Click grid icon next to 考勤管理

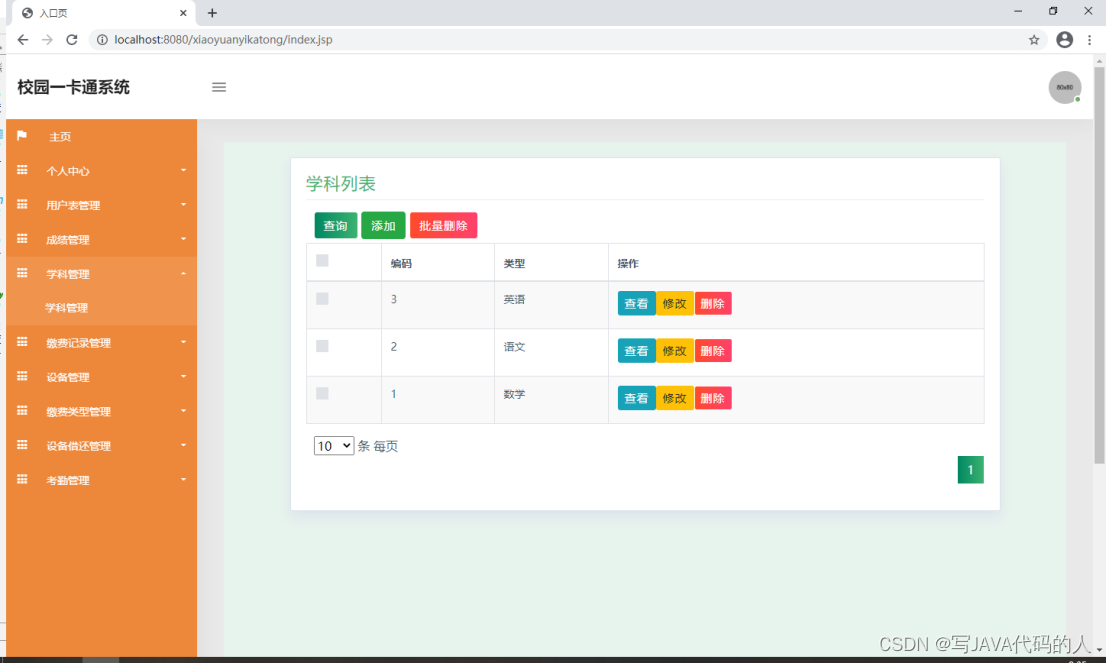tap(22, 479)
